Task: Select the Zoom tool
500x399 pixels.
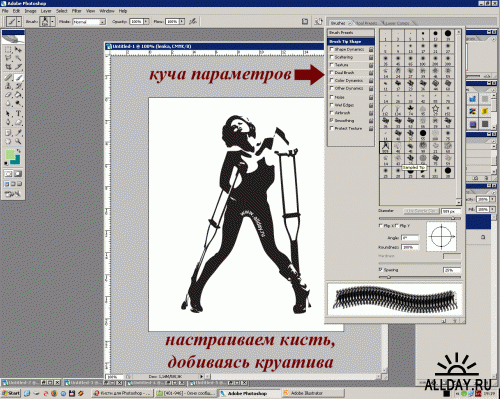Action: pos(18,141)
